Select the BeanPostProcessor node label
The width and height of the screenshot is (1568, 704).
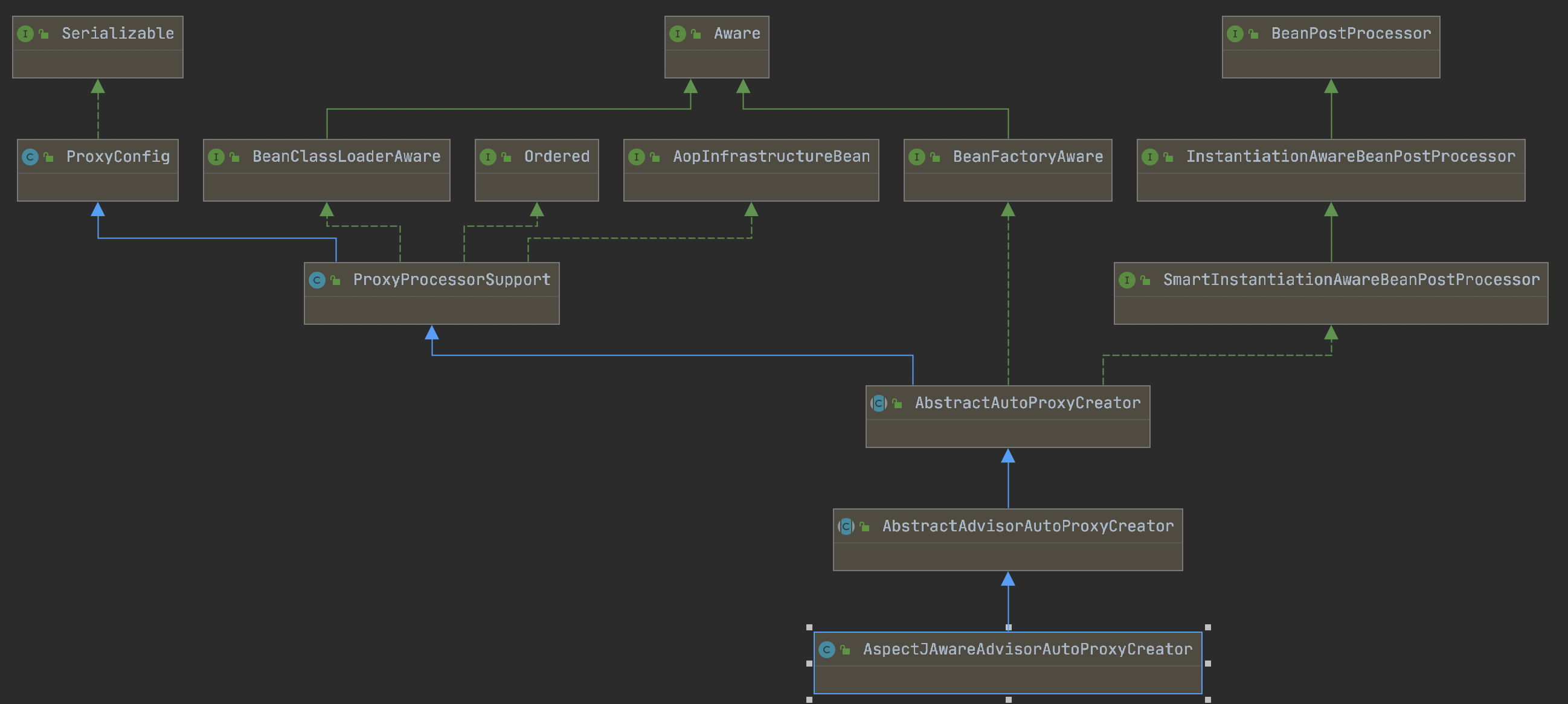[x=1351, y=33]
